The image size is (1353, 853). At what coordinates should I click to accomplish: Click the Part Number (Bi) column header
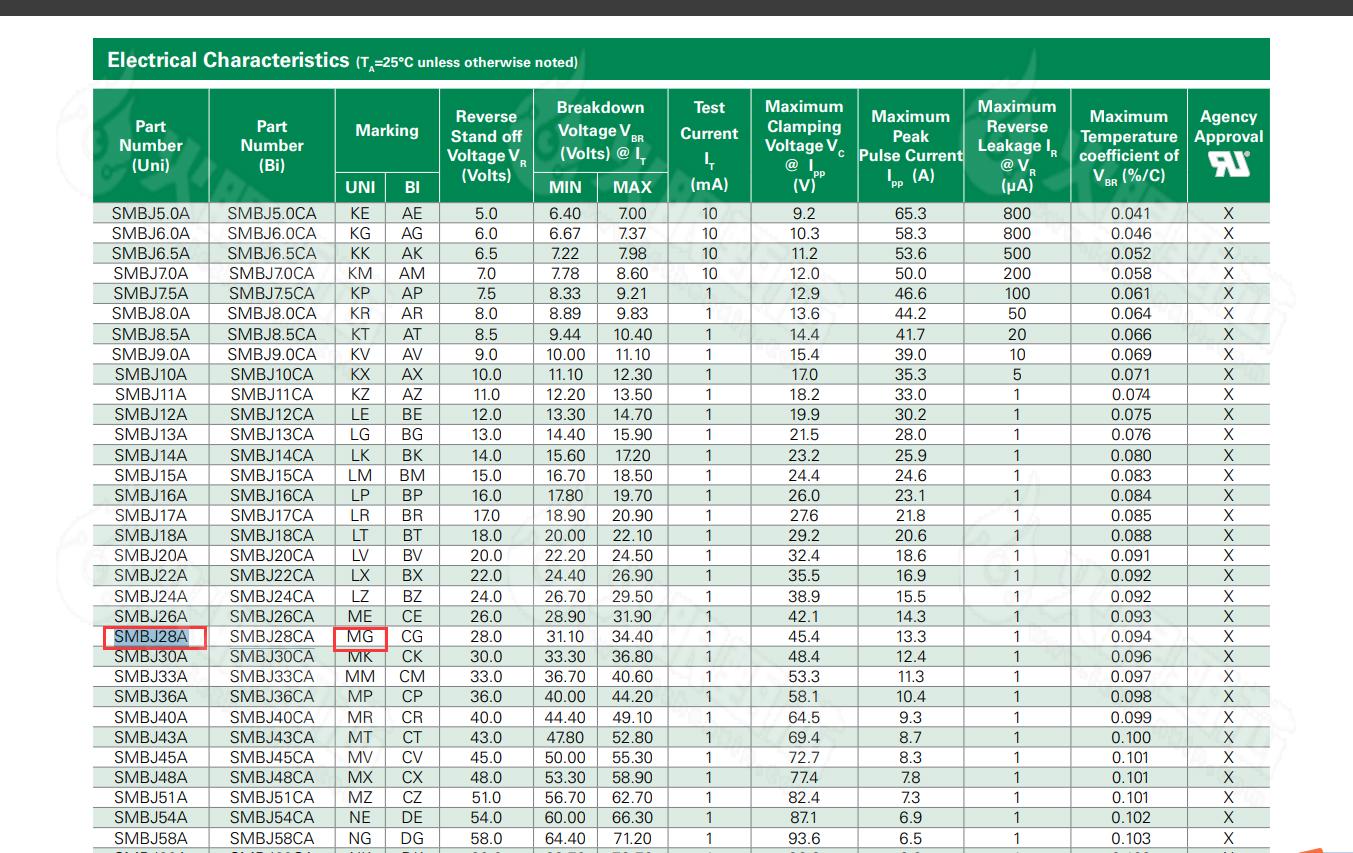(271, 146)
